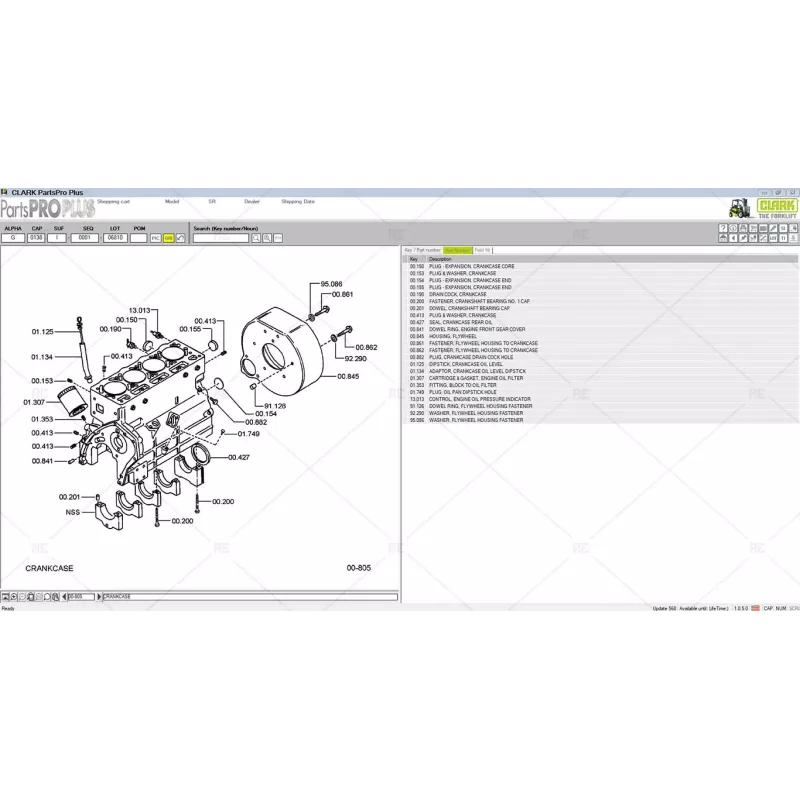Click the CLARK forklift logo
The width and height of the screenshot is (800, 800).
[762, 207]
